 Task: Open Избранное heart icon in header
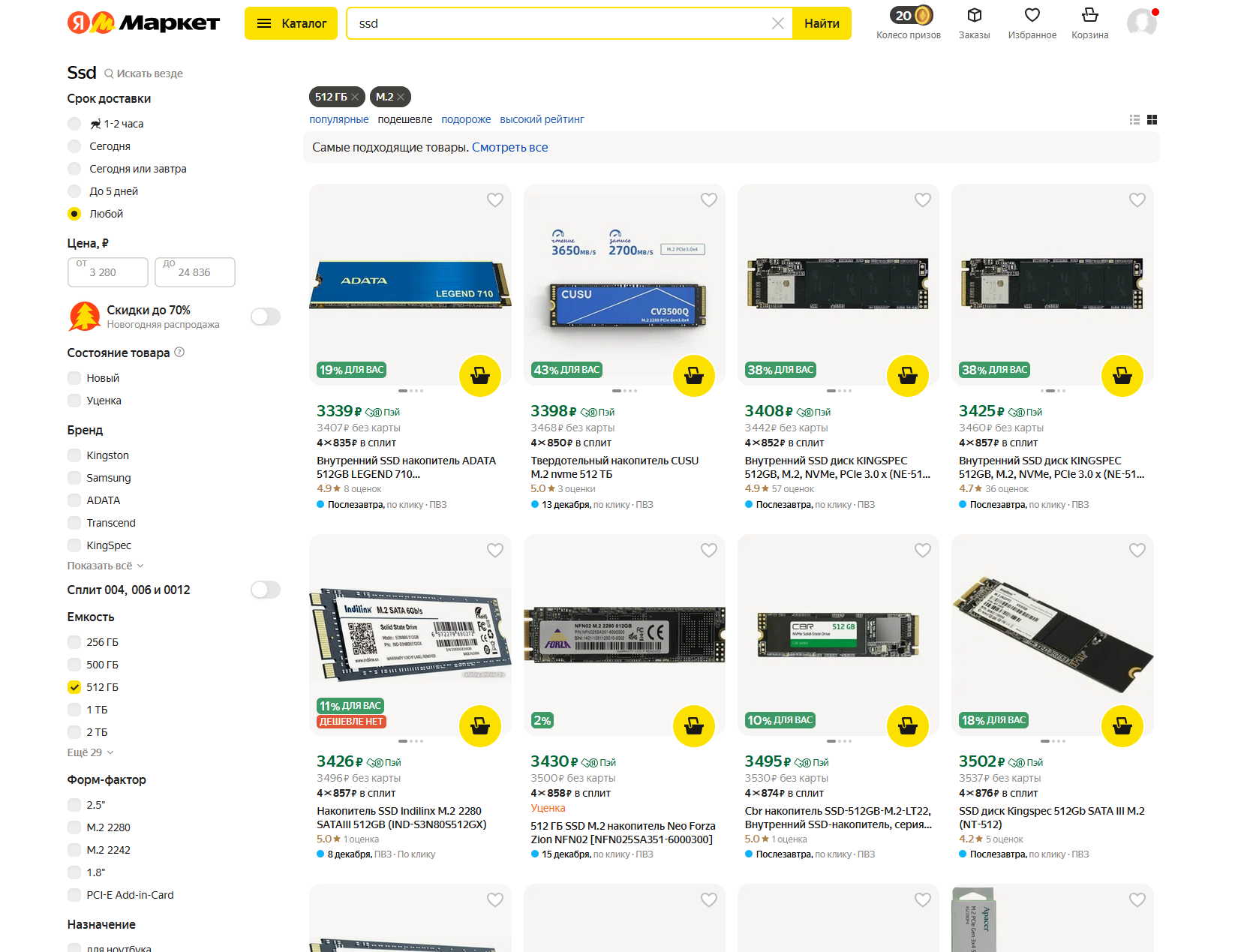pyautogui.click(x=1032, y=15)
